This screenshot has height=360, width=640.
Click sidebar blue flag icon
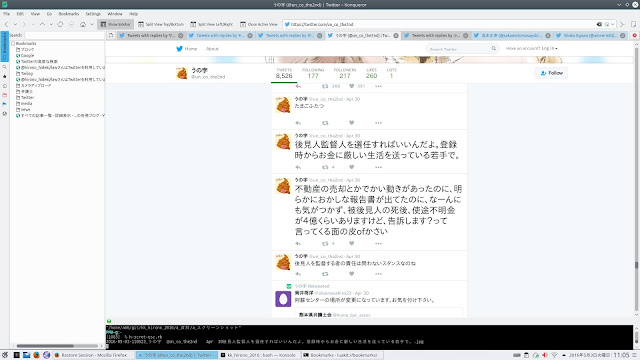tap(4, 104)
